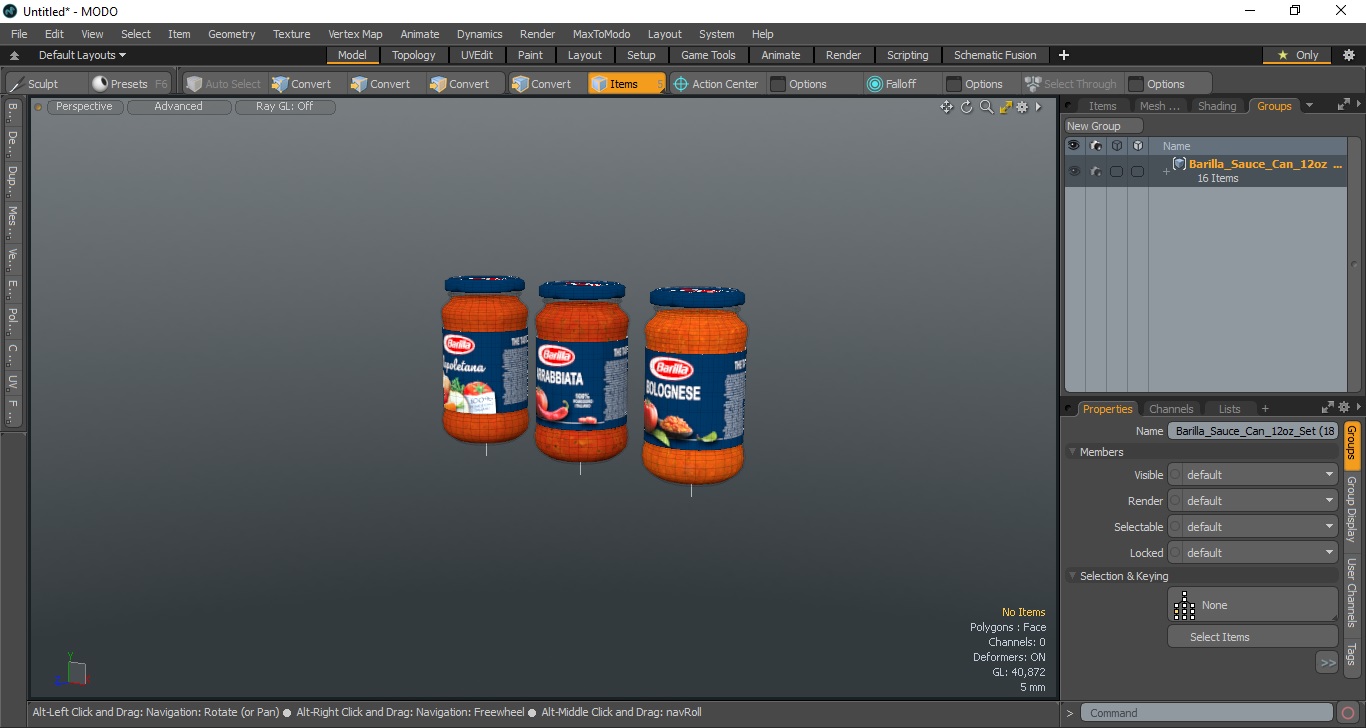Click the Command input field
The height and width of the screenshot is (728, 1366).
pos(1209,713)
